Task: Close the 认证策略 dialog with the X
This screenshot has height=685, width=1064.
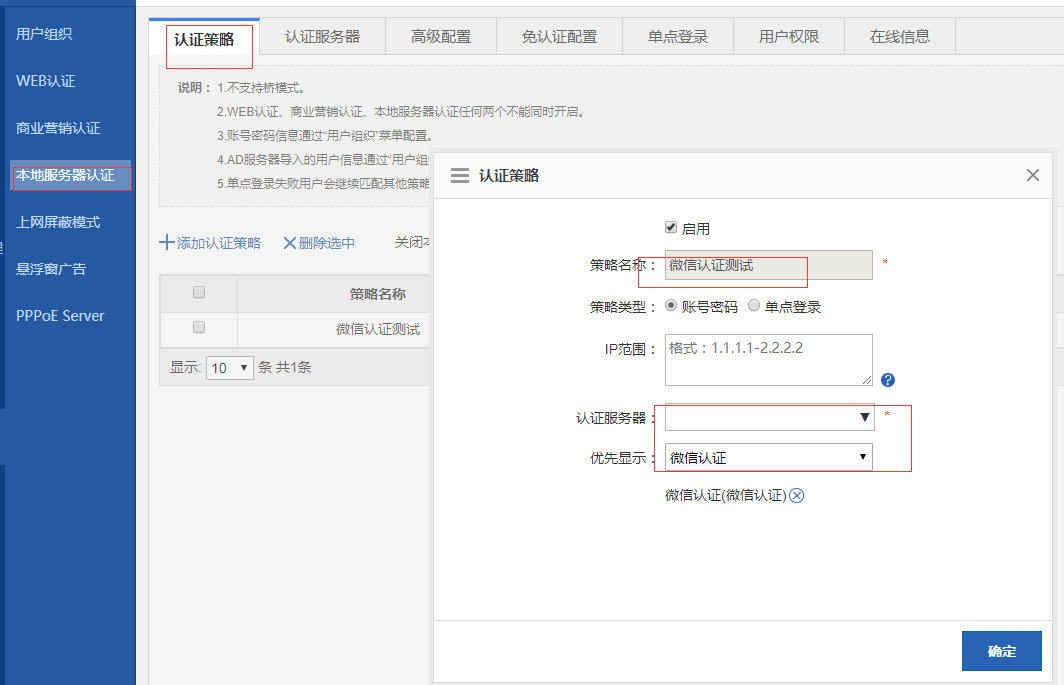Action: [1033, 176]
